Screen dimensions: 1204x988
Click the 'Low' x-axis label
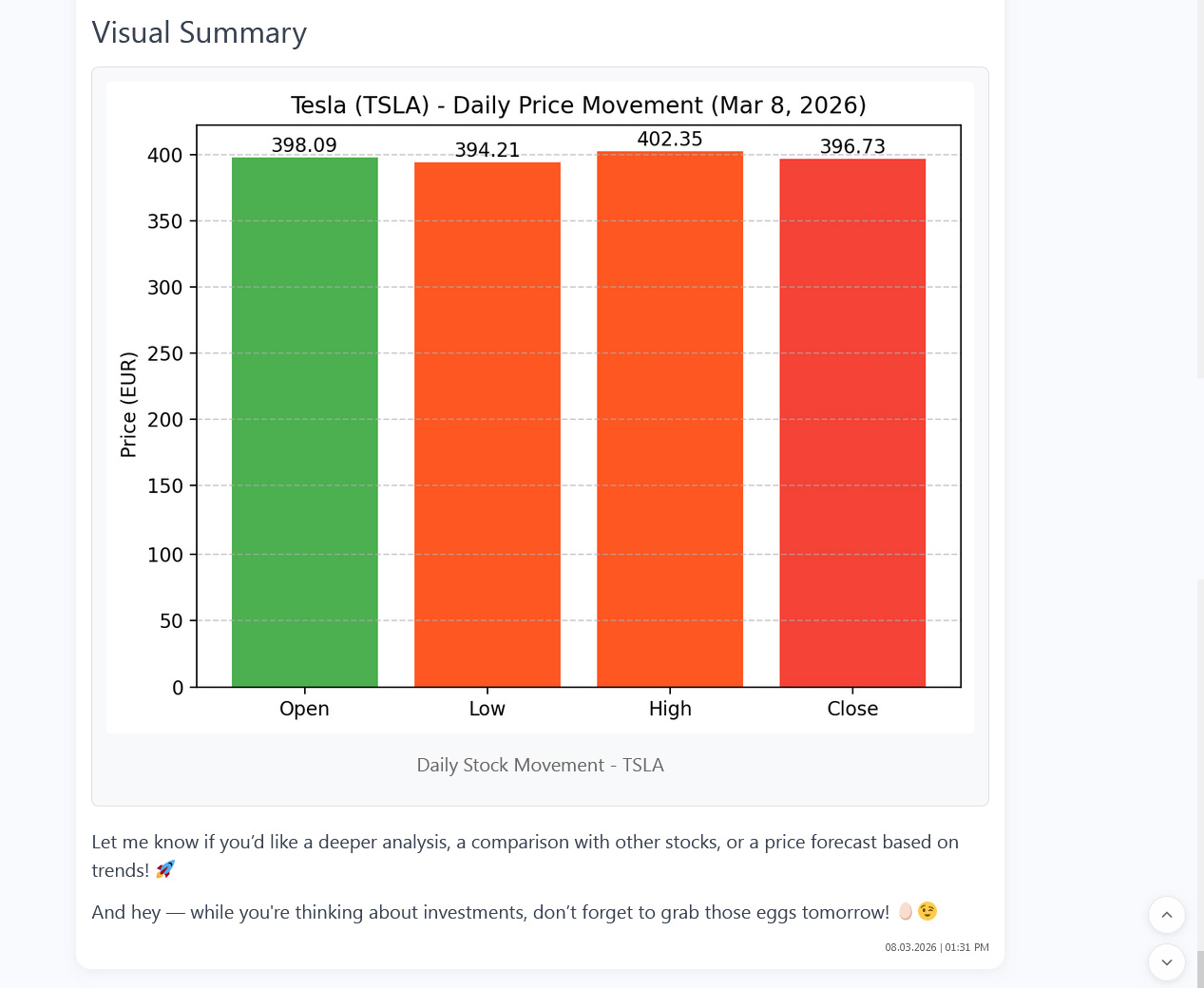click(x=487, y=709)
